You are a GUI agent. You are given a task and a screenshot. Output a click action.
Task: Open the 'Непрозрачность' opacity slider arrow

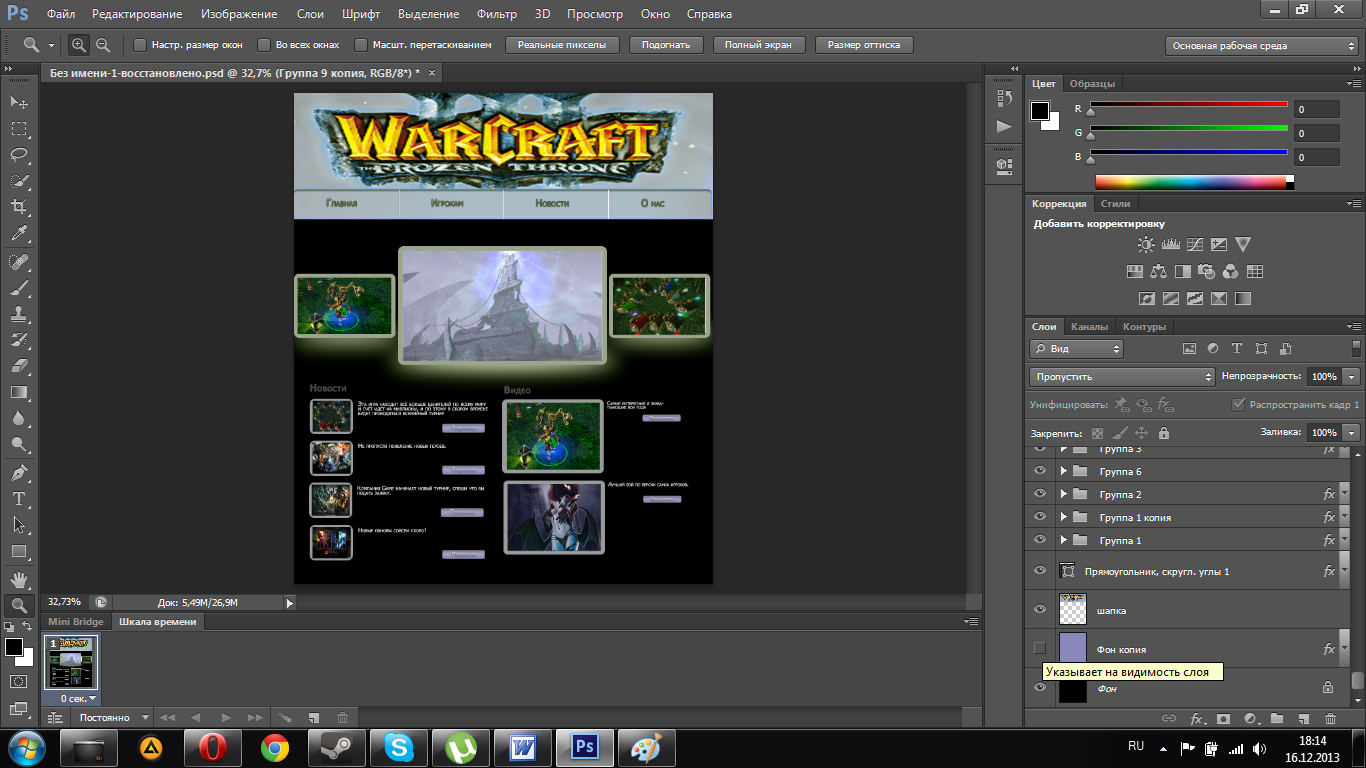1352,377
